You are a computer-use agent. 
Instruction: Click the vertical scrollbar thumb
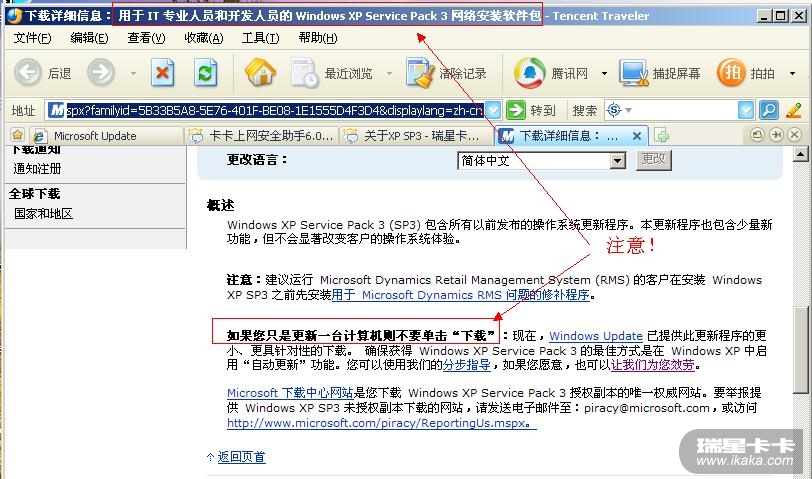pyautogui.click(x=801, y=351)
